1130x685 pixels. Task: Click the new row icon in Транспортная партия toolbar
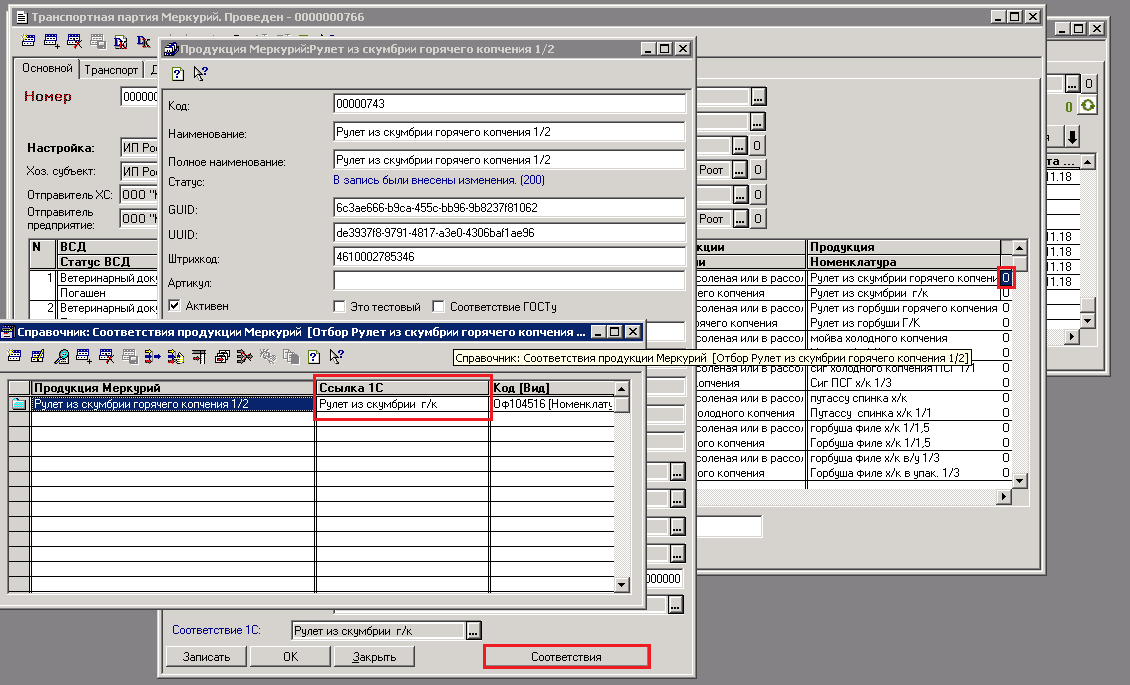(x=28, y=41)
